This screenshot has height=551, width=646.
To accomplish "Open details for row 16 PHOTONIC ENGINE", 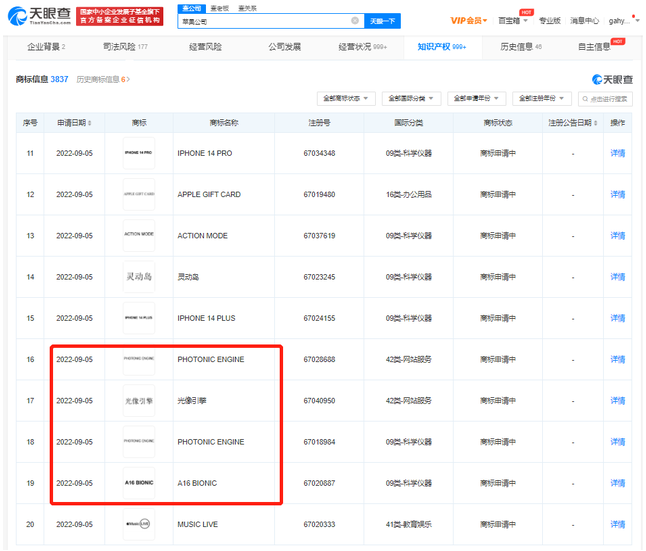I will [x=618, y=359].
